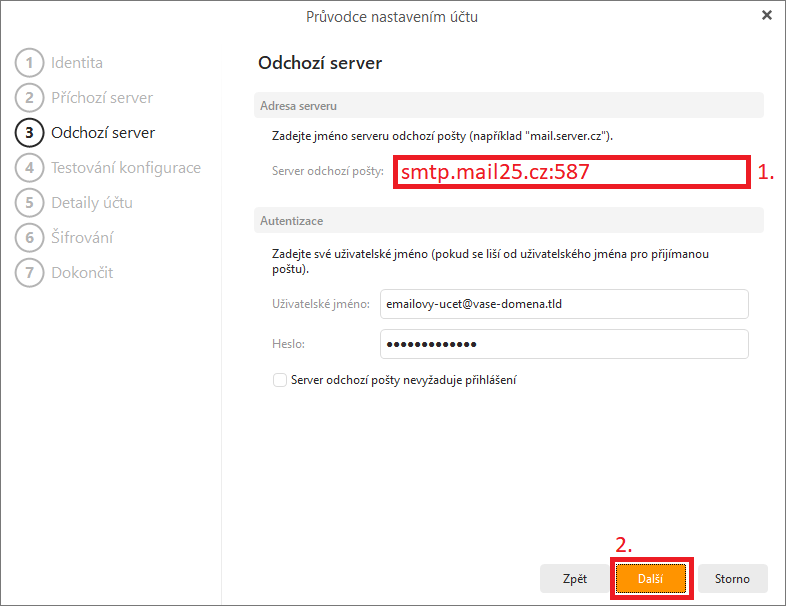Tick 'Server odchozí pošty nevyžaduje přihlášení' checkbox

(x=280, y=380)
